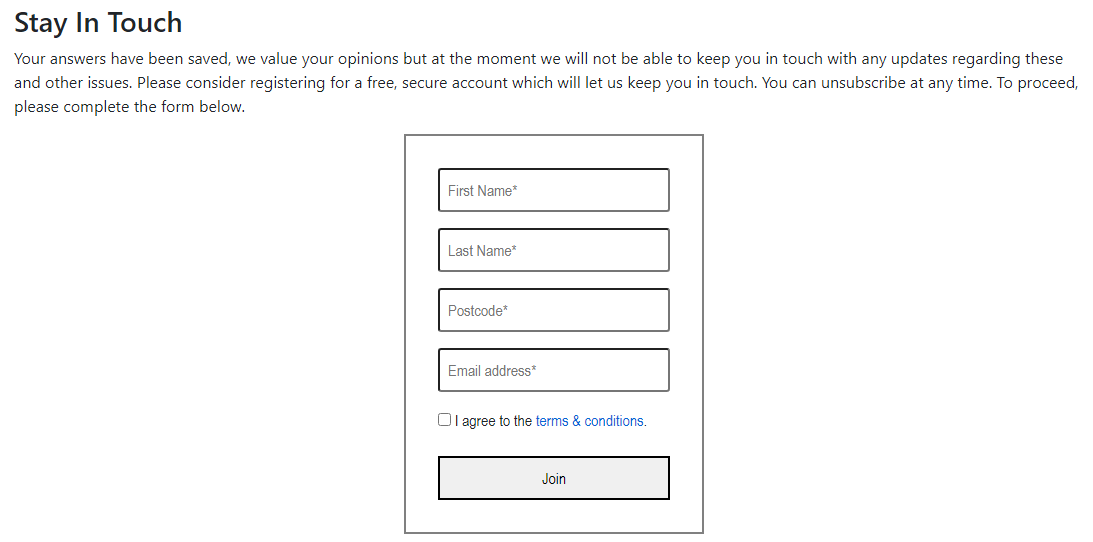Follow the blue terms & conditions hyperlink
Viewport: 1093px width, 542px height.
point(591,421)
